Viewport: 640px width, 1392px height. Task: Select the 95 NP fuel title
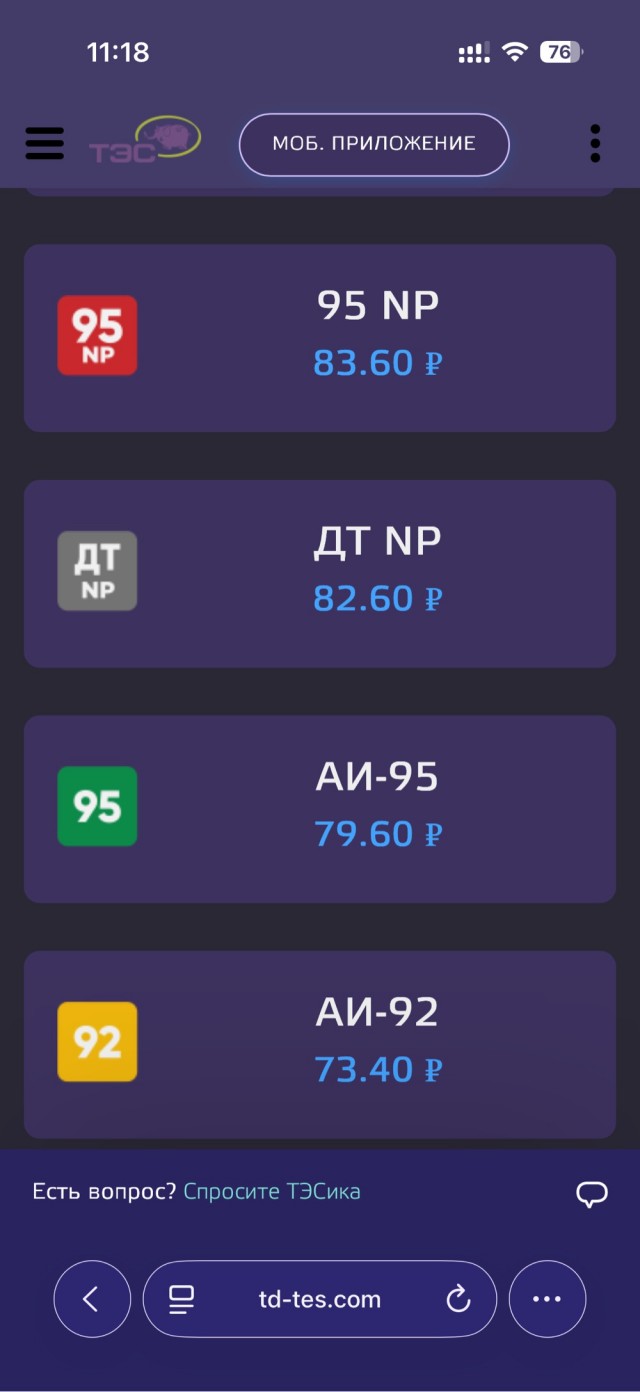pyautogui.click(x=378, y=306)
